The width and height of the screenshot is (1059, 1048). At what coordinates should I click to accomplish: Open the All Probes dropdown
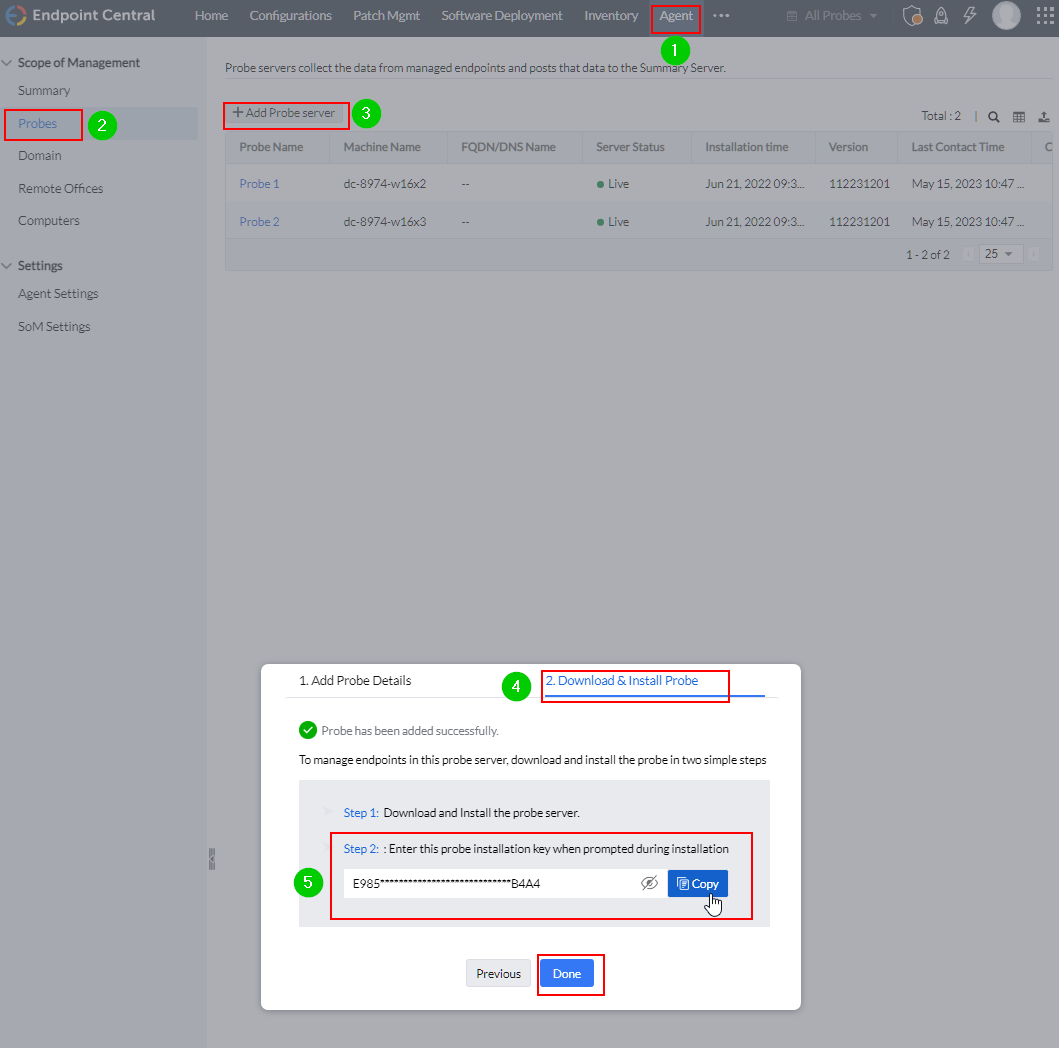click(x=832, y=16)
